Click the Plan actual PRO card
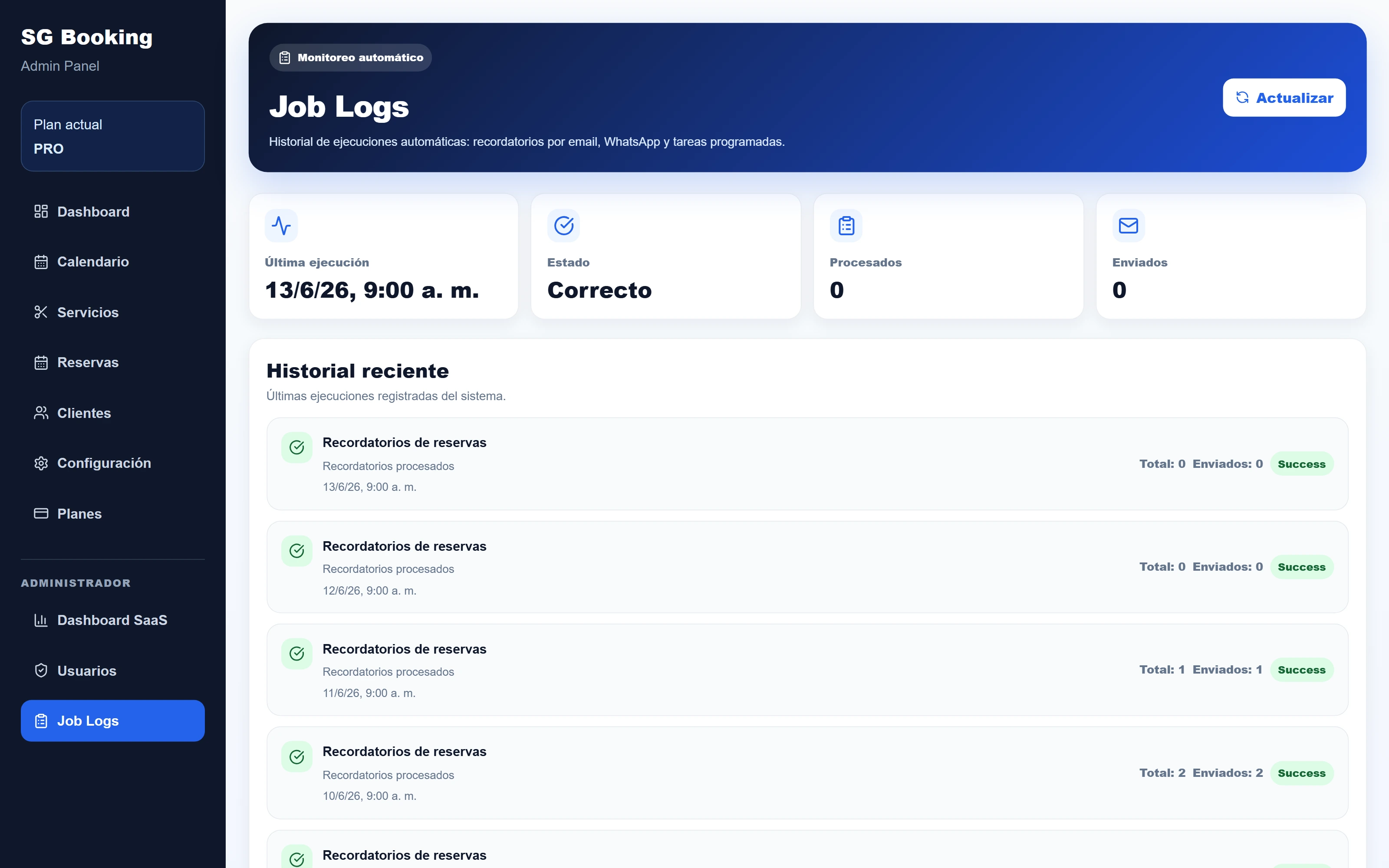1389x868 pixels. point(112,136)
